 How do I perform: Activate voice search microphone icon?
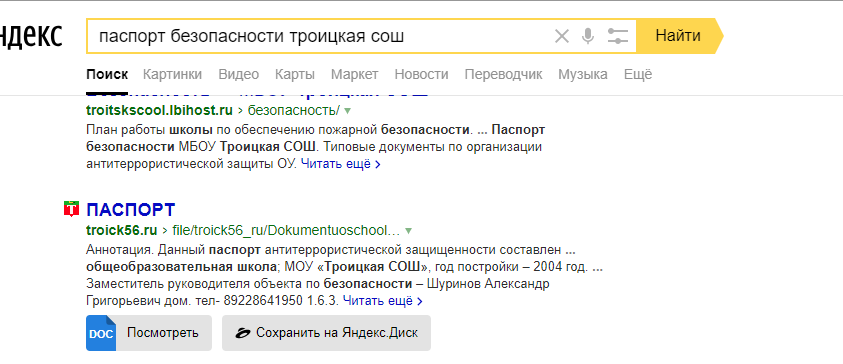pyautogui.click(x=588, y=37)
